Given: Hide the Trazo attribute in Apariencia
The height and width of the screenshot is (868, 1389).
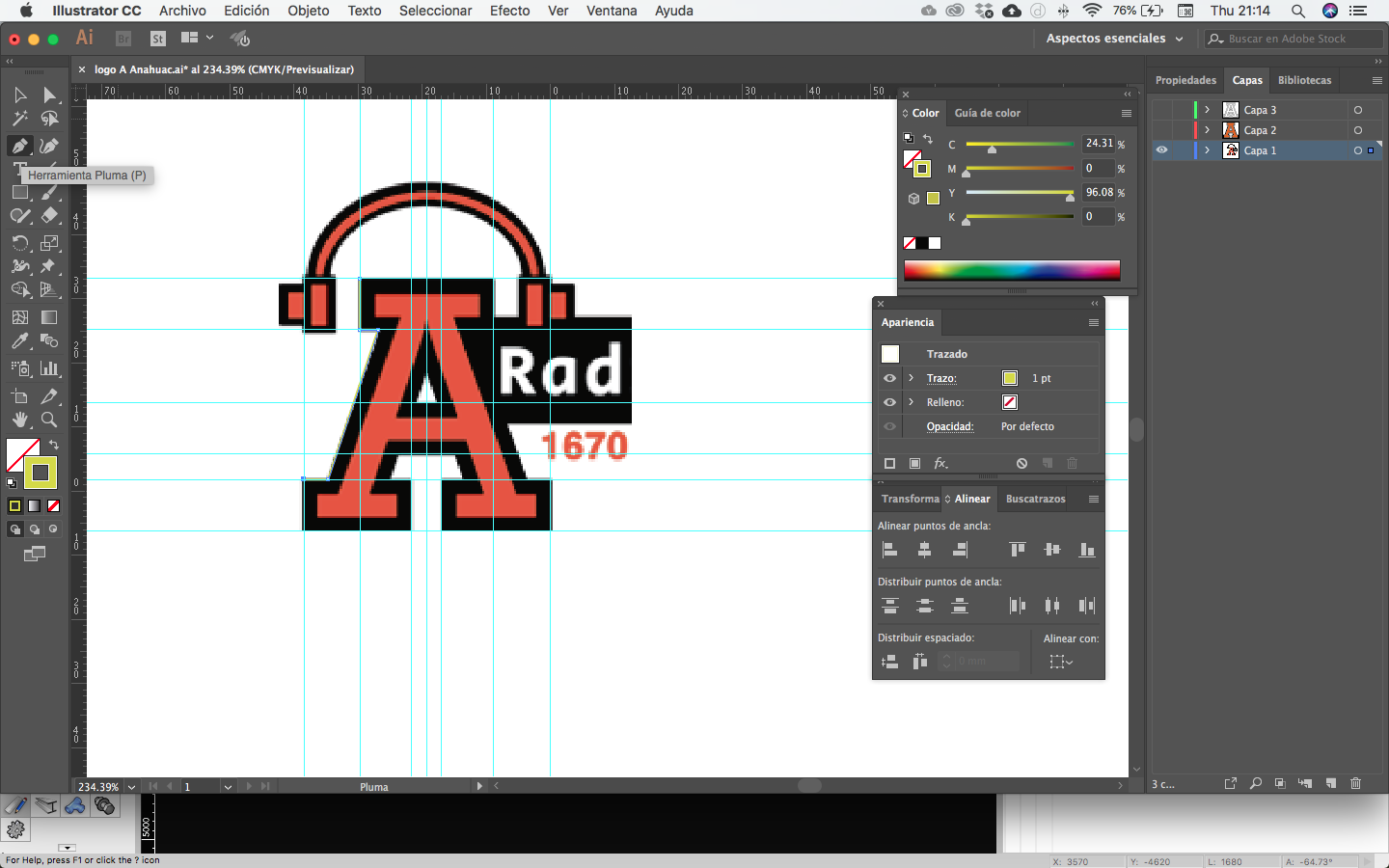Looking at the screenshot, I should coord(889,378).
